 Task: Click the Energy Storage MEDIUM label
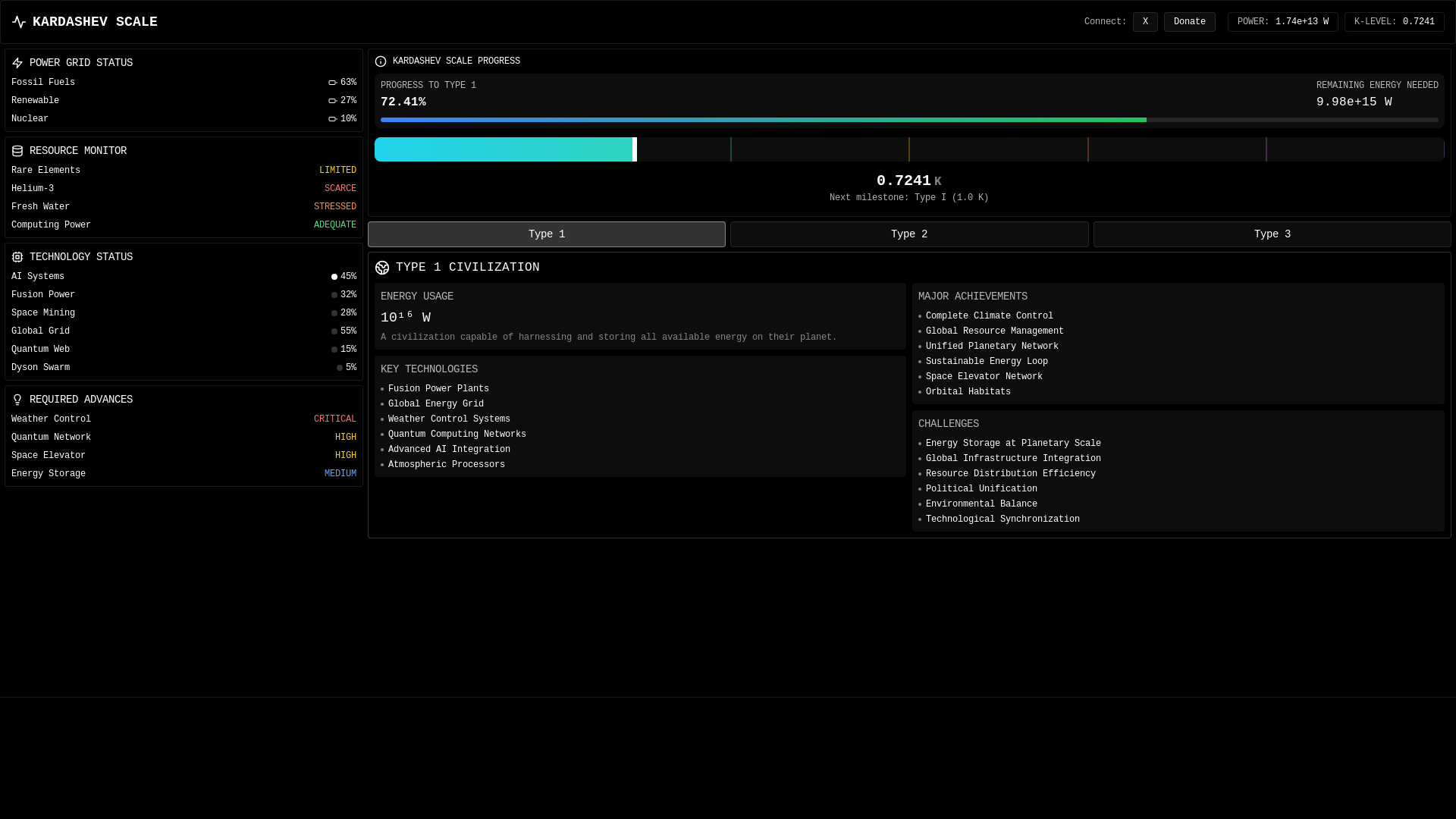point(340,474)
